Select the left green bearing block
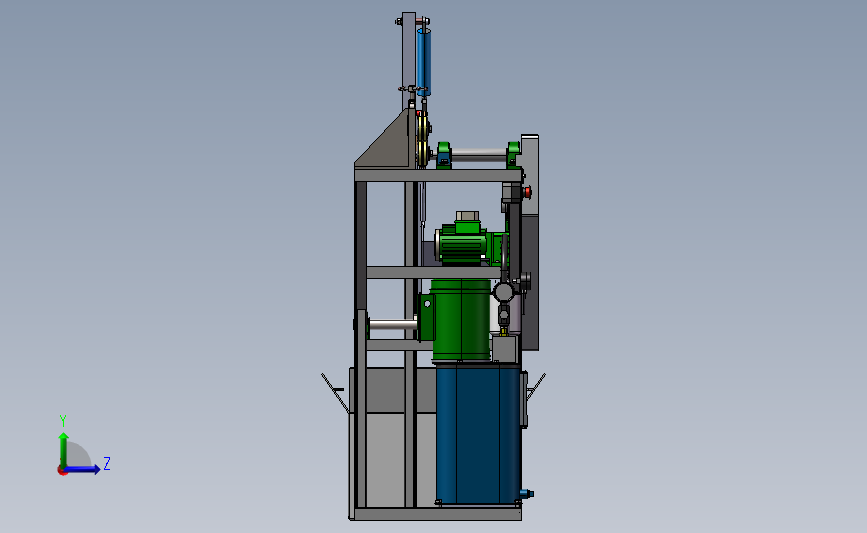Screen dimensions: 867x533 coord(444,155)
